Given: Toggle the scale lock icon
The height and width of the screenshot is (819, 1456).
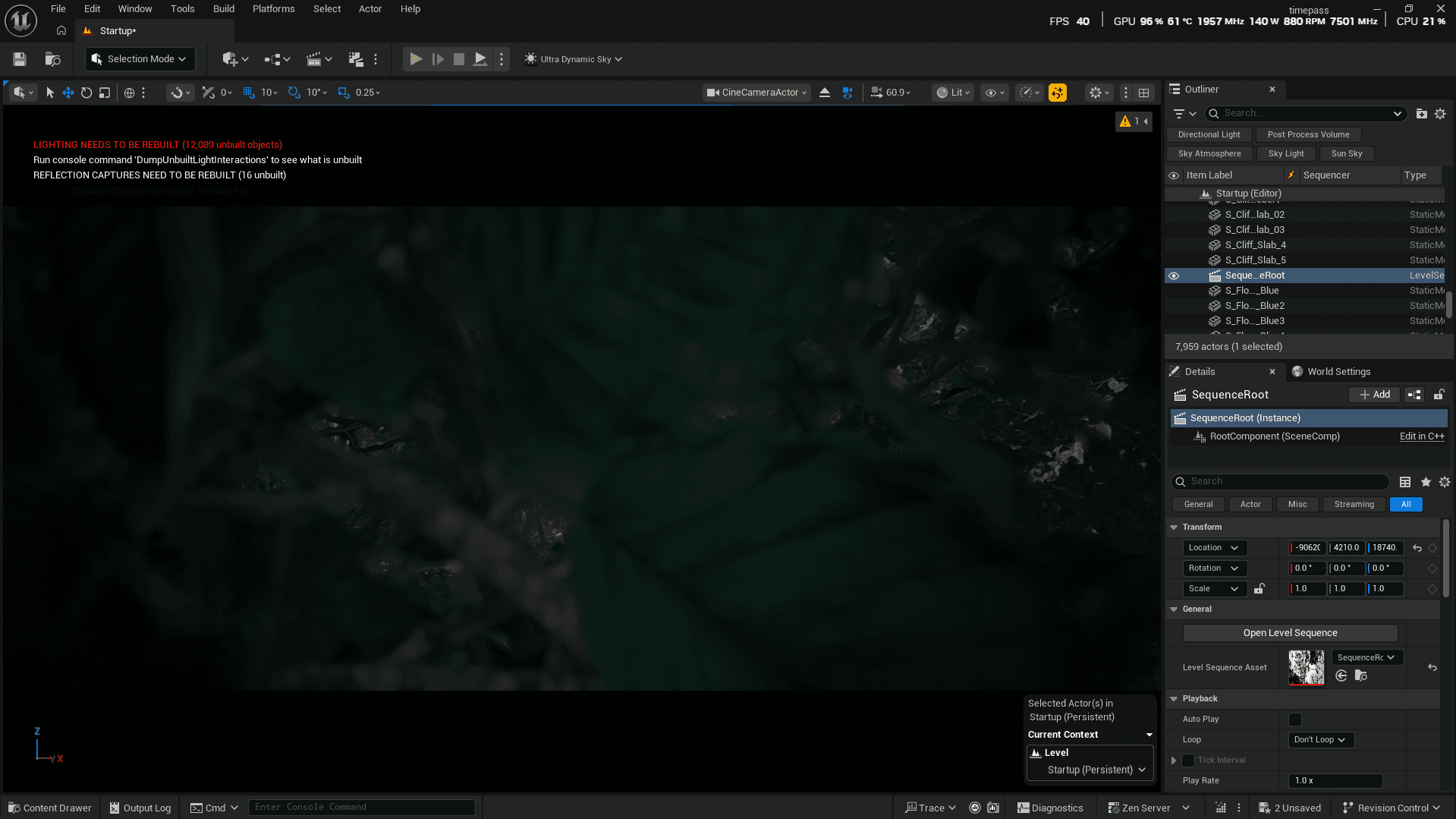Looking at the screenshot, I should click(x=1259, y=589).
